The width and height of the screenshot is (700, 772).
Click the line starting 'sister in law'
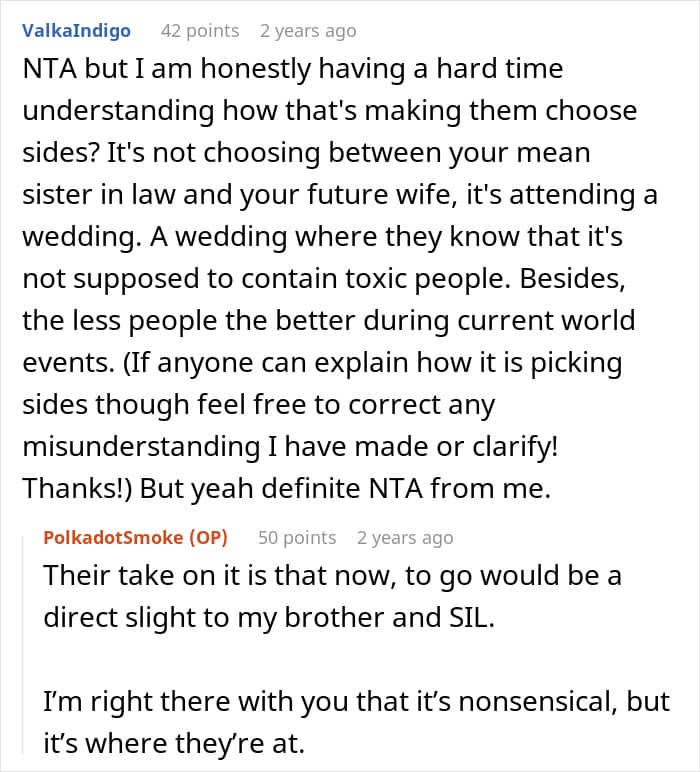340,194
